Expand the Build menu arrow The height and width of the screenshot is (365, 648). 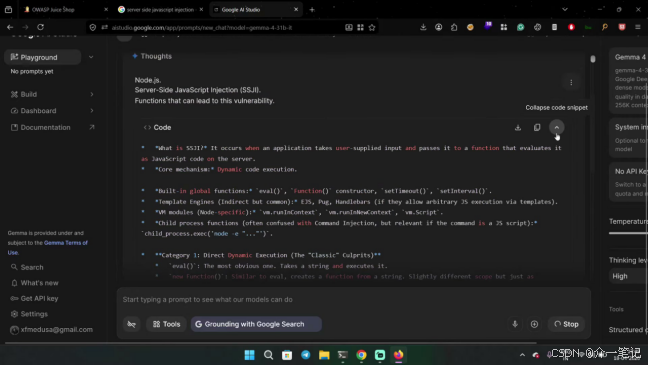coord(92,94)
